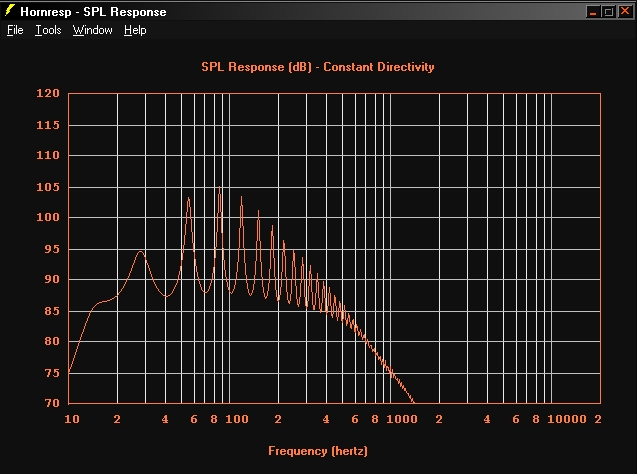The image size is (637, 474).
Task: Click the 1000 hertz axis label
Action: coord(401,419)
